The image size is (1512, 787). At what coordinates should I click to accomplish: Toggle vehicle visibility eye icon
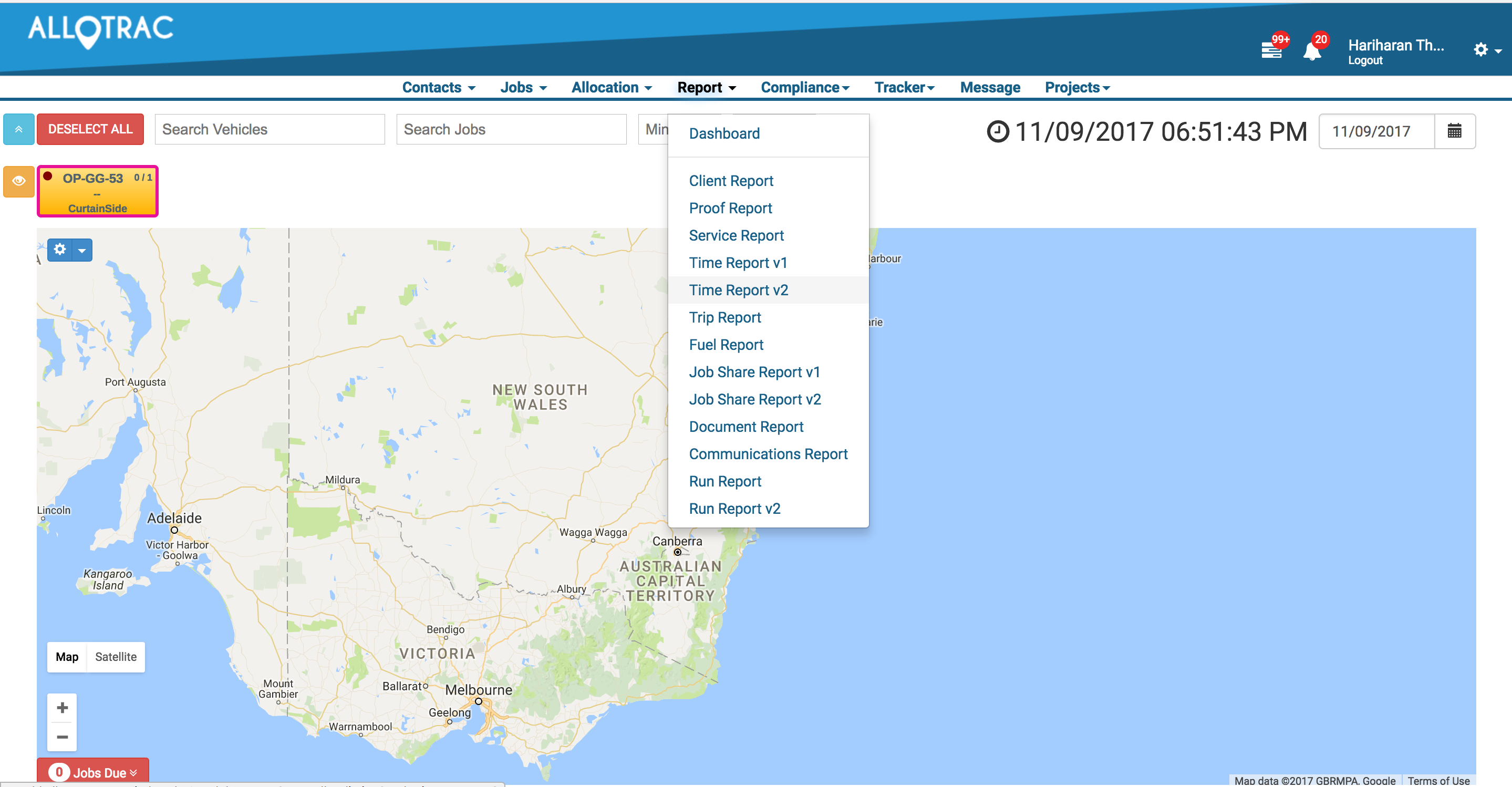click(x=19, y=181)
